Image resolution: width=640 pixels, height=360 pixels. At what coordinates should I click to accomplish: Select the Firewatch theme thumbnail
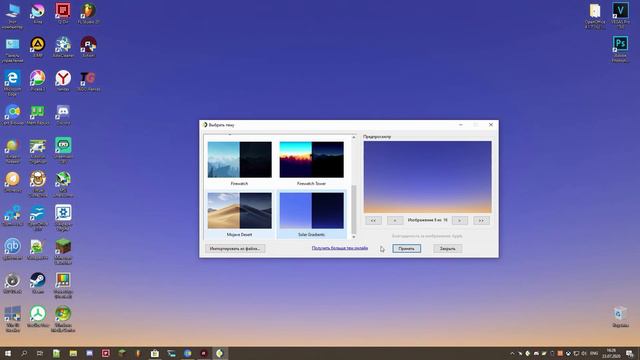[240, 160]
